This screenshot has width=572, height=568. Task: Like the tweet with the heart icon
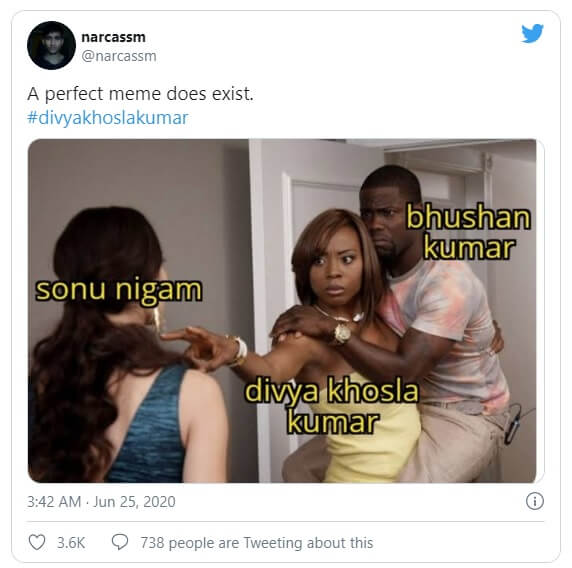pyautogui.click(x=37, y=542)
